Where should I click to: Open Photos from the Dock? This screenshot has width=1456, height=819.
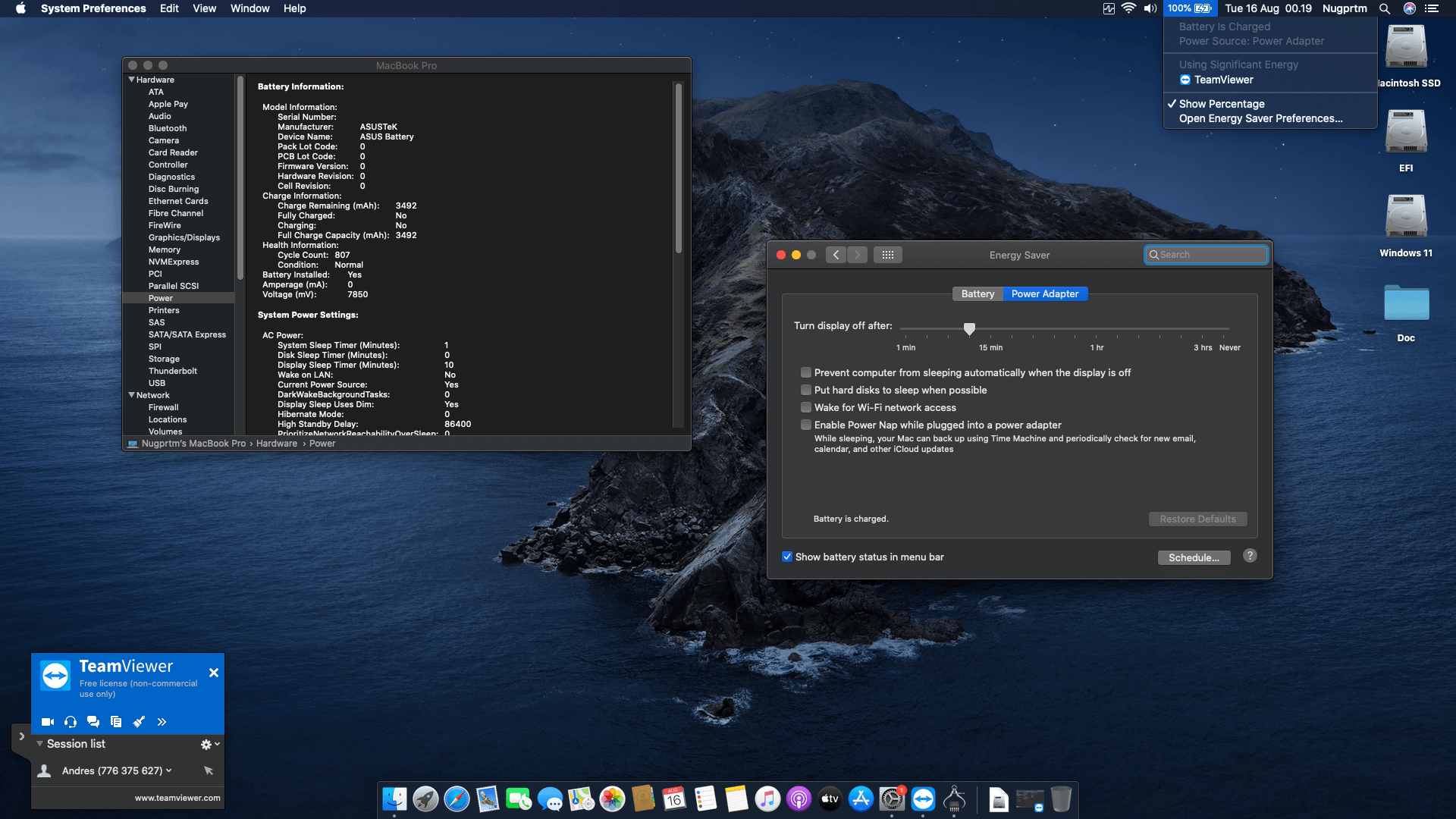coord(612,799)
